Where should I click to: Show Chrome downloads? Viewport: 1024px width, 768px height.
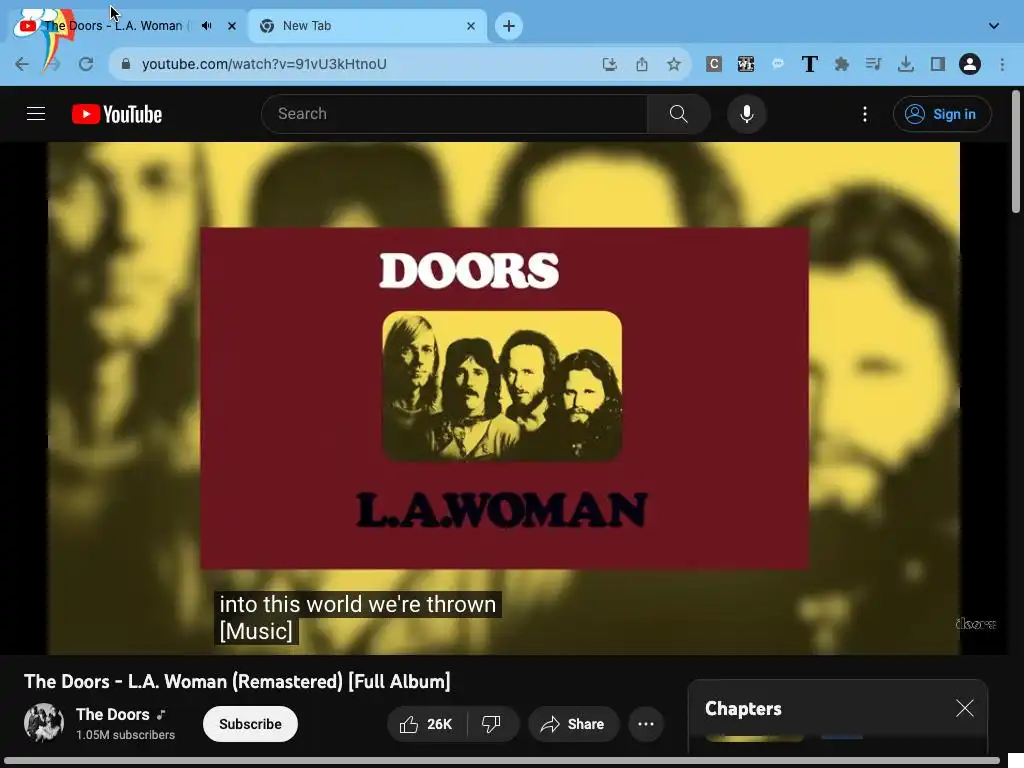click(x=906, y=64)
